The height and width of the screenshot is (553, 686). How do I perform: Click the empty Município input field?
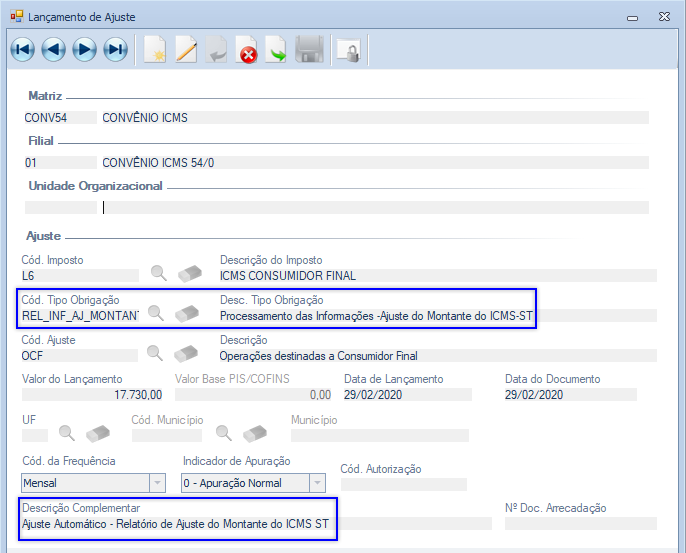380,435
